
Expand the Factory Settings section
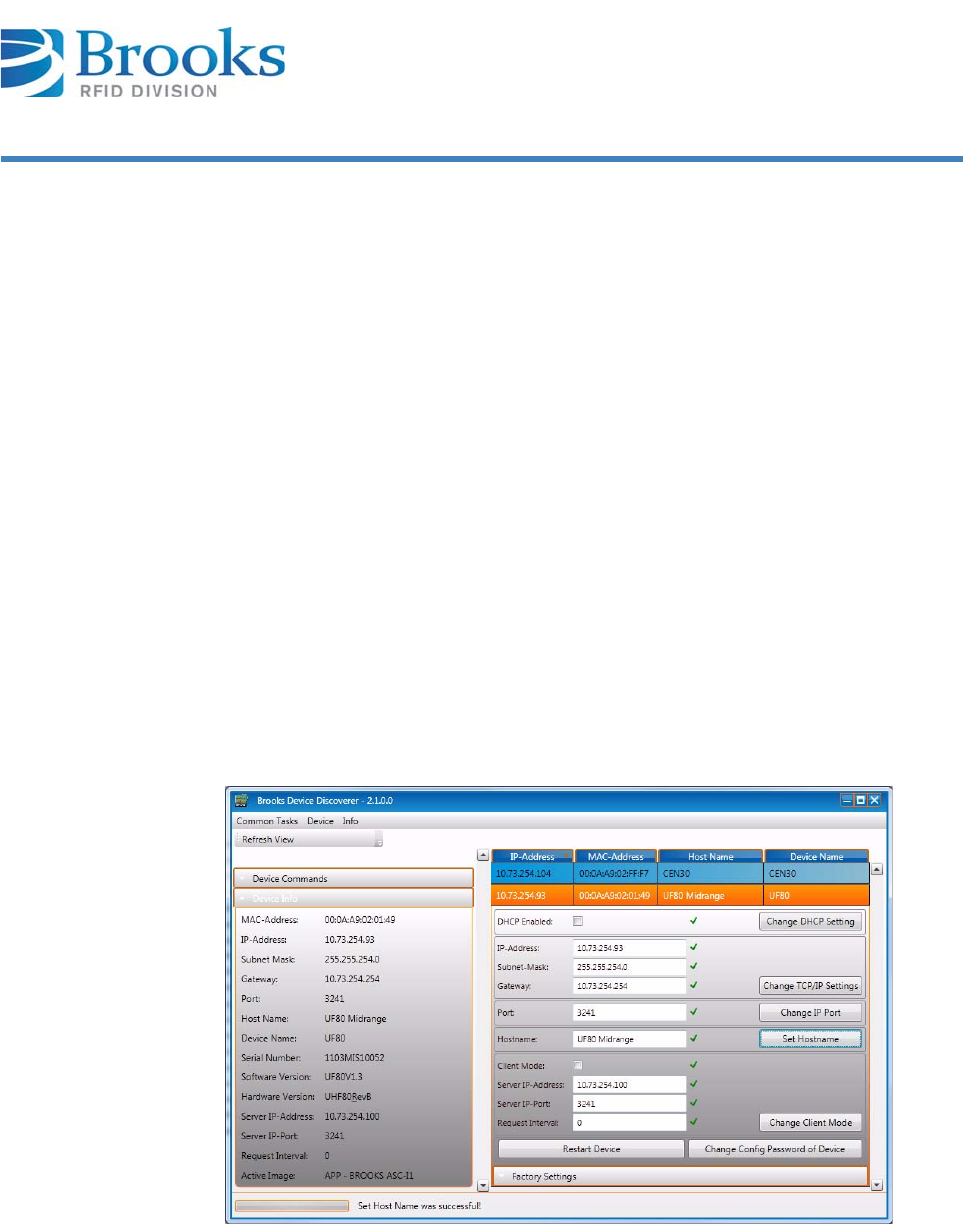680,1177
